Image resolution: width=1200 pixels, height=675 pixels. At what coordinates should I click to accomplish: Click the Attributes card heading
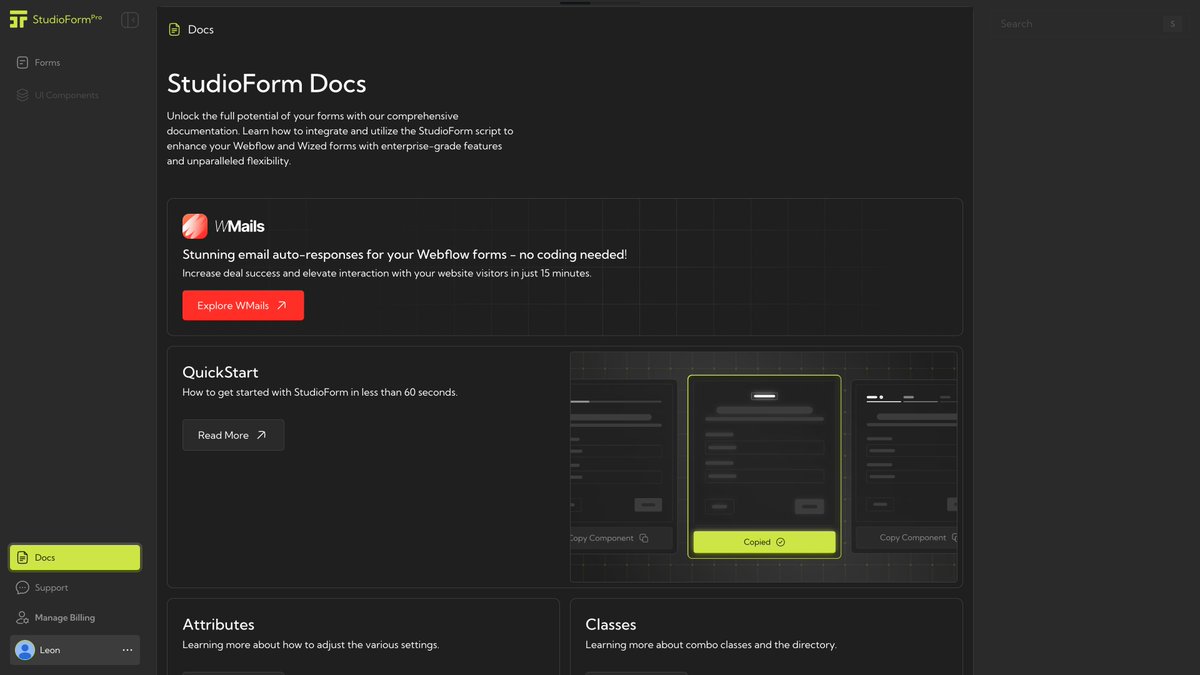[x=218, y=624]
